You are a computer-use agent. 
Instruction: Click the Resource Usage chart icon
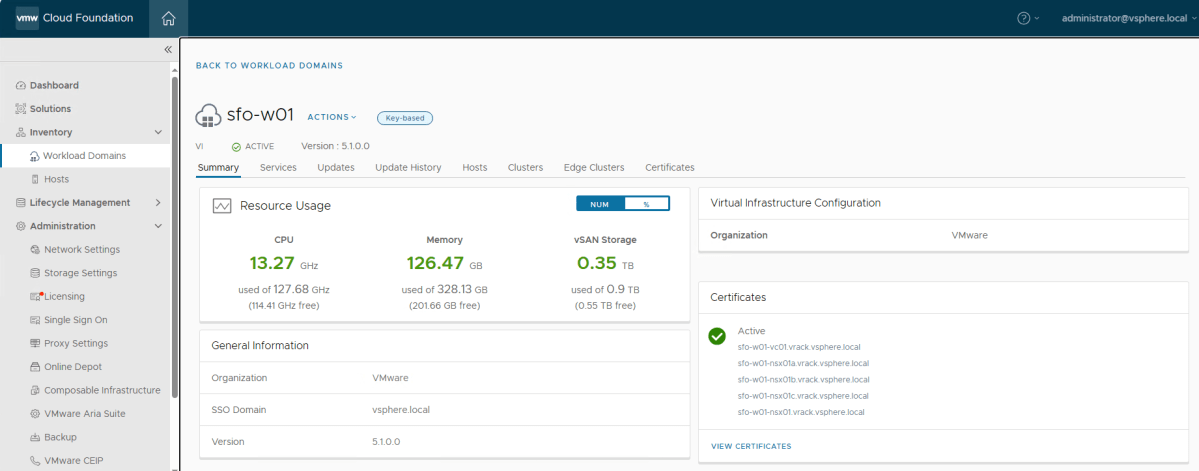point(222,206)
